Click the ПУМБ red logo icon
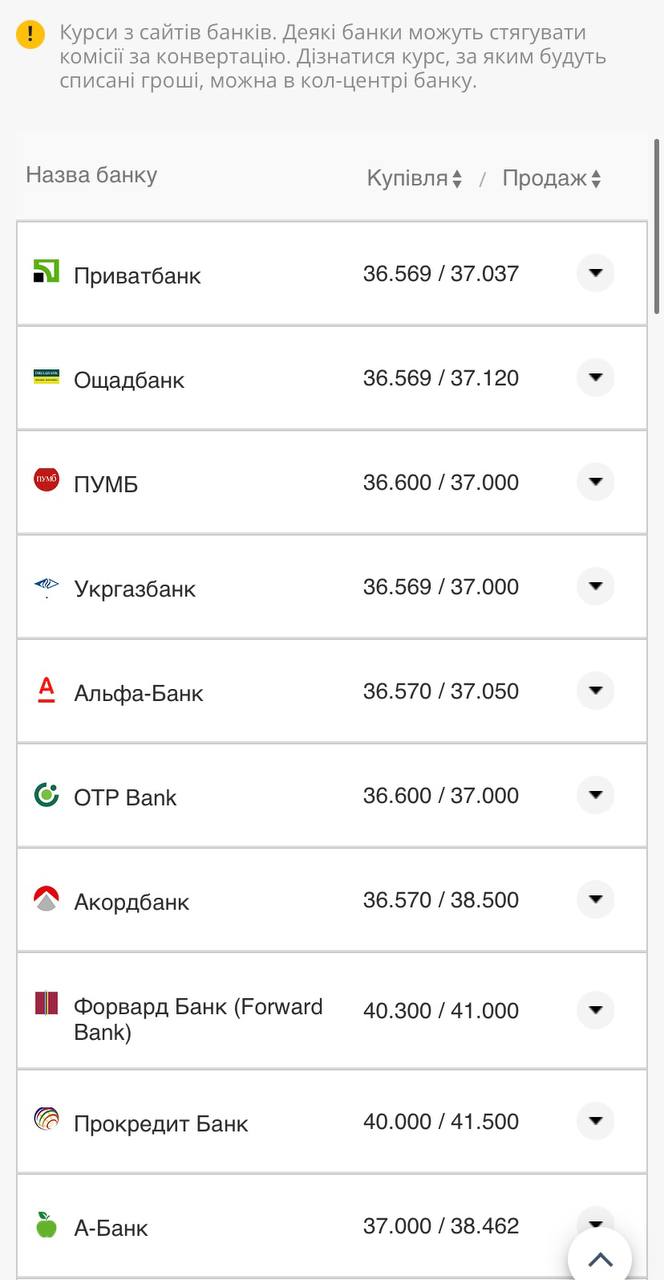The width and height of the screenshot is (664, 1280). [x=46, y=480]
